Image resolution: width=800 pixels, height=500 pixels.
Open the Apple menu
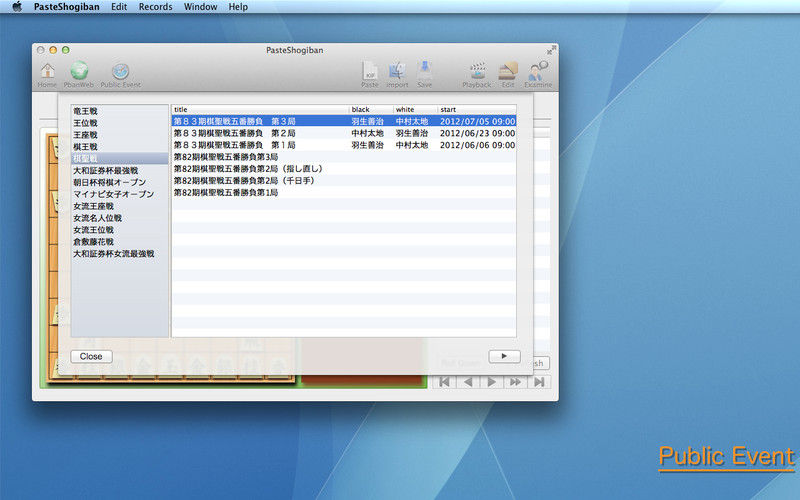point(17,7)
